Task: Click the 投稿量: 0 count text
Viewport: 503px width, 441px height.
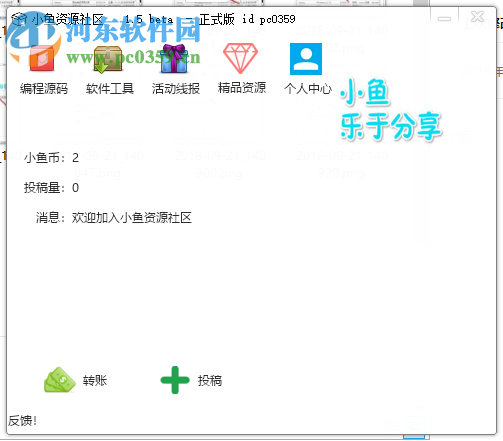Action: point(51,188)
